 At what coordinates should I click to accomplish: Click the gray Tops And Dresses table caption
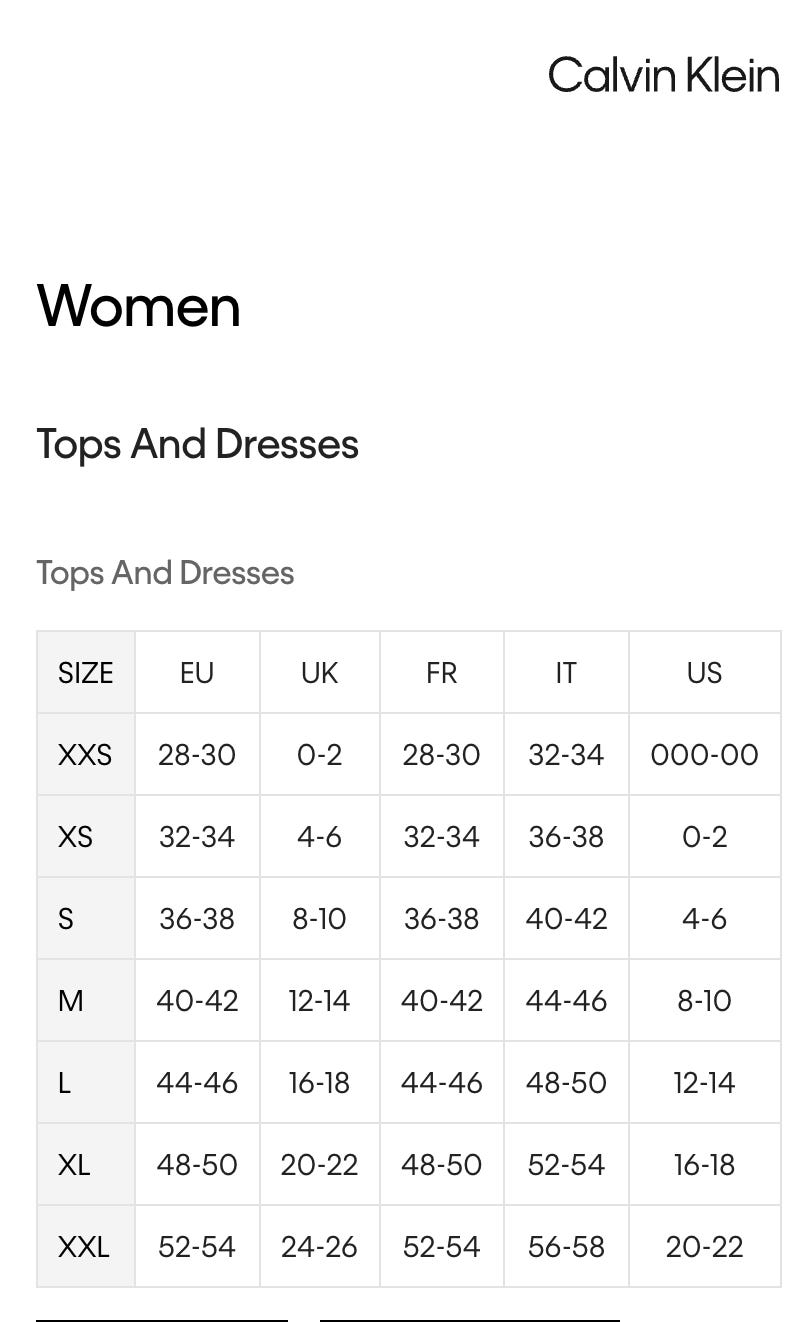[165, 573]
